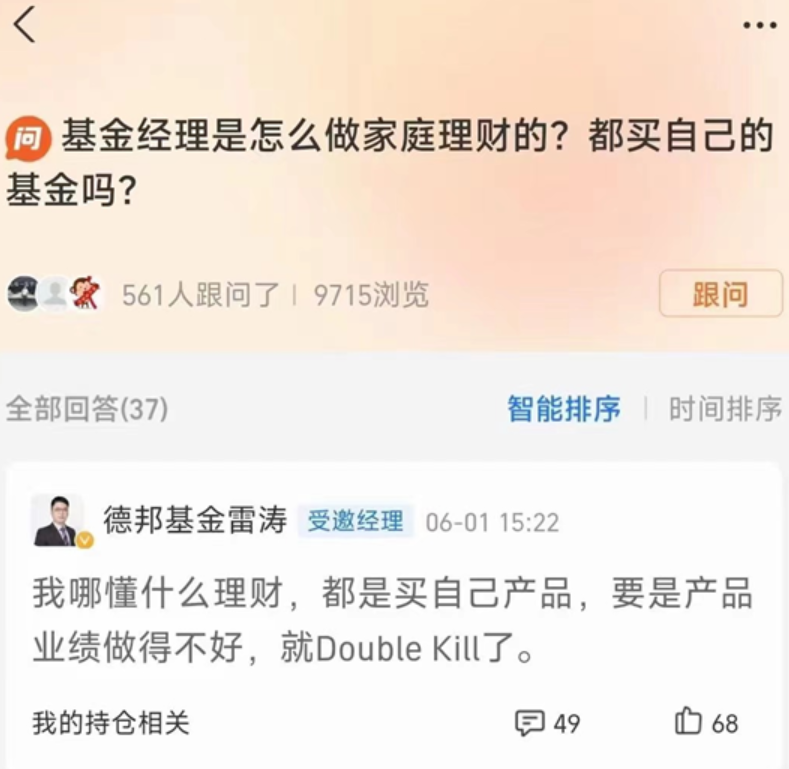Like the answer with thumbs-up icon
789x769 pixels.
[x=688, y=721]
